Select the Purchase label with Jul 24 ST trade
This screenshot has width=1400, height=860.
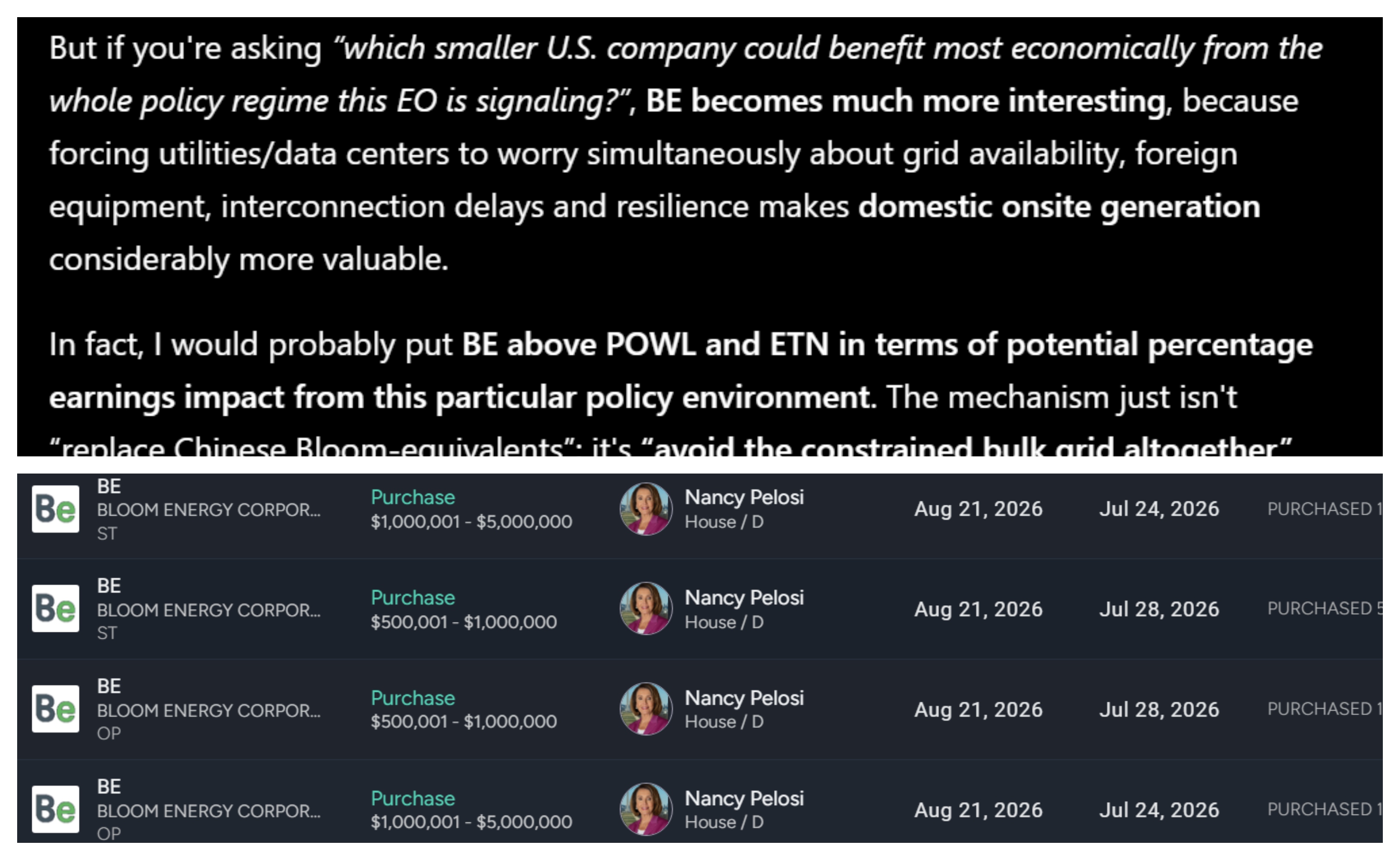(413, 497)
